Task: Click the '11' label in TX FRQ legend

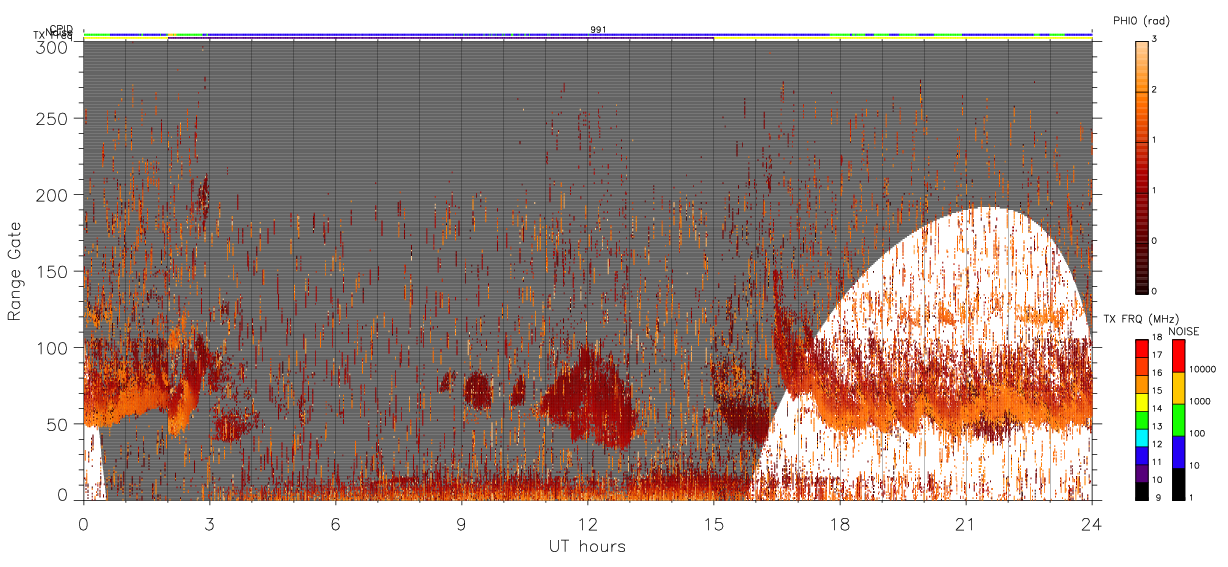Action: click(1157, 462)
